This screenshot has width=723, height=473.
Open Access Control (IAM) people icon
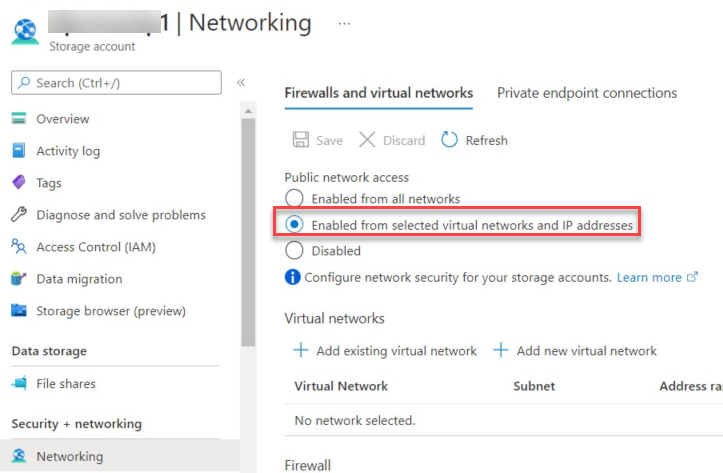point(19,247)
